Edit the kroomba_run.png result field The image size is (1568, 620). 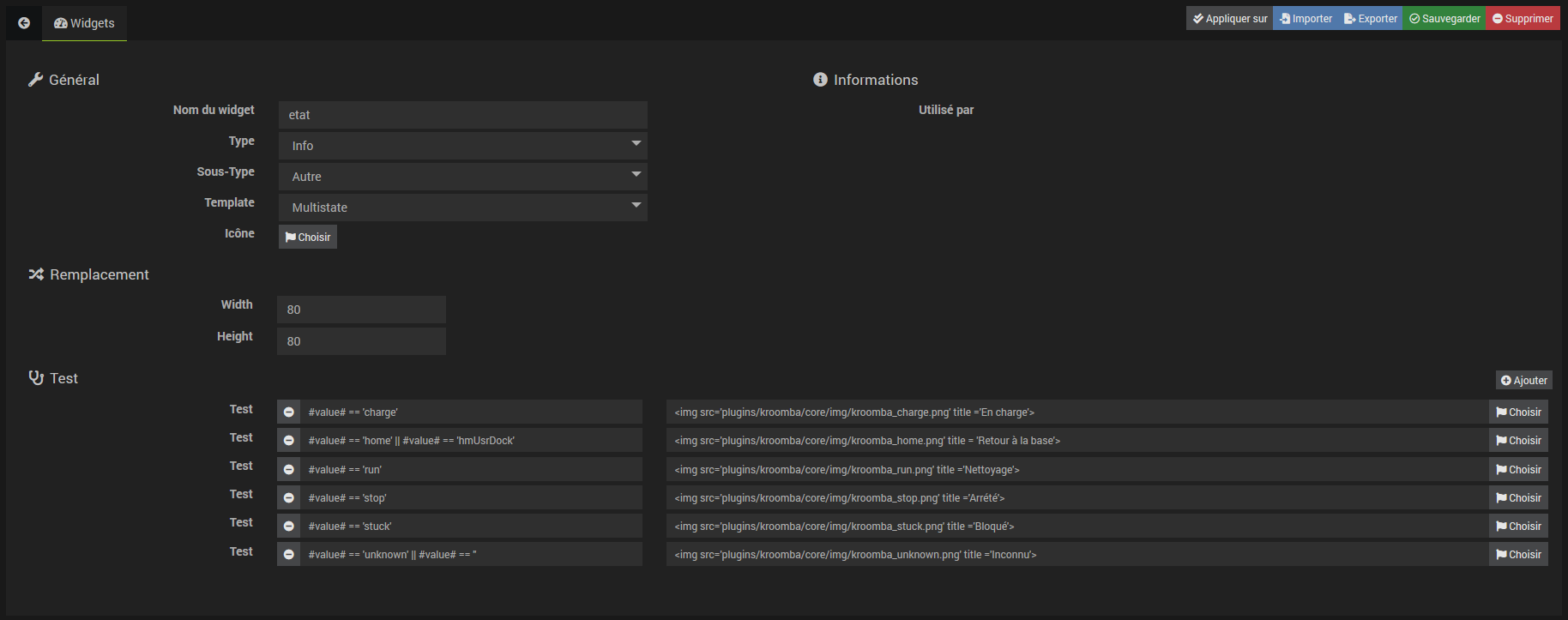pyautogui.click(x=1077, y=470)
